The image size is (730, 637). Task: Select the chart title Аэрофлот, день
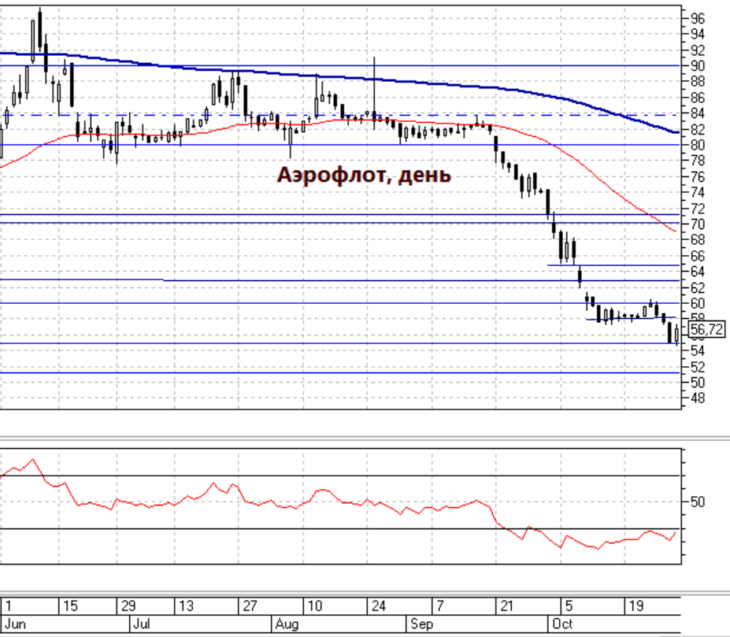364,175
